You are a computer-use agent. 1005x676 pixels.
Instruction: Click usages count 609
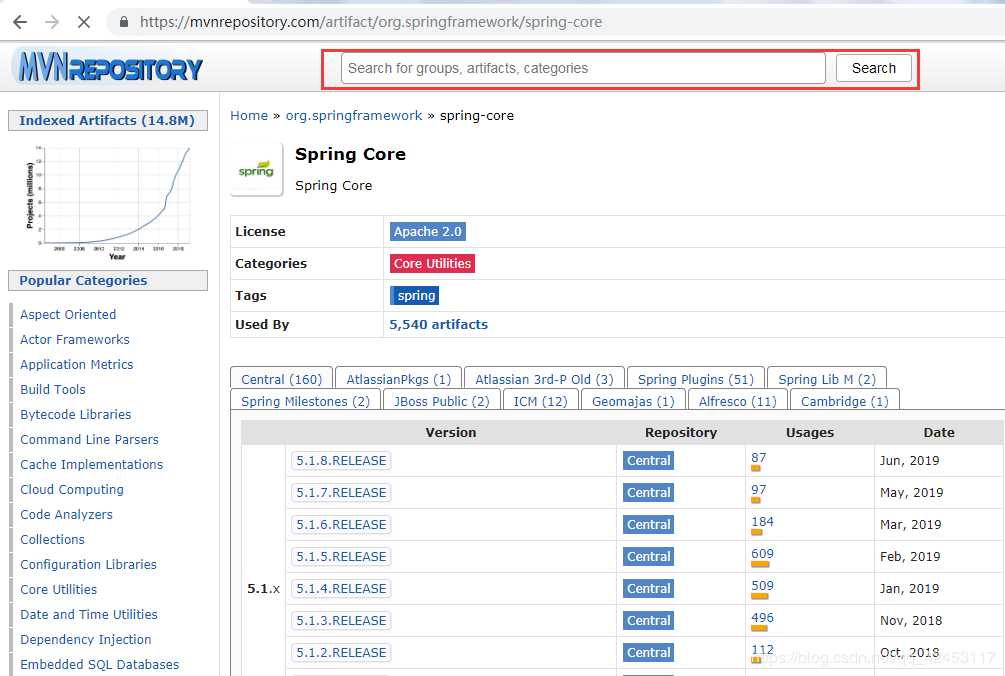[x=763, y=554]
